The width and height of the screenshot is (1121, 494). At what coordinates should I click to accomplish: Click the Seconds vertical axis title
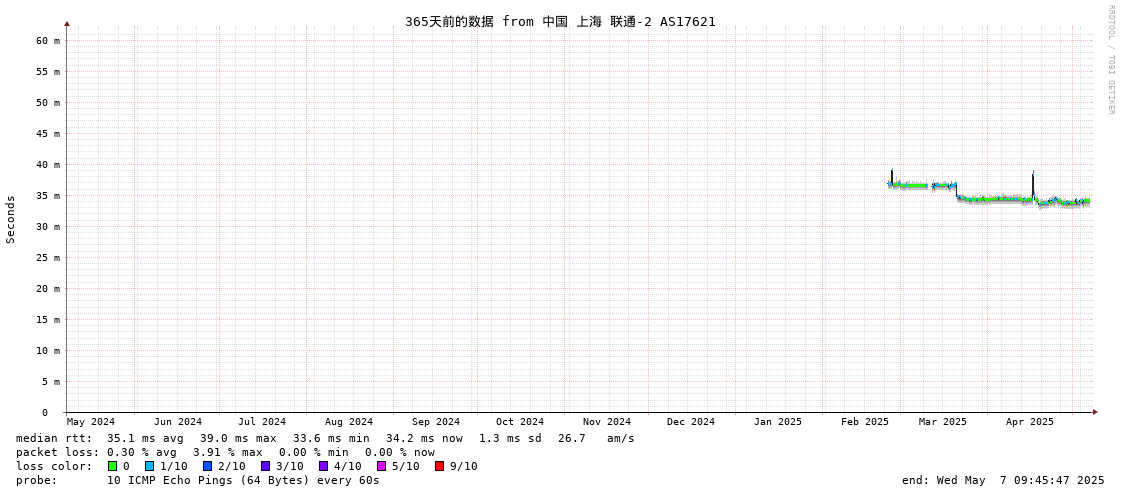pyautogui.click(x=11, y=219)
